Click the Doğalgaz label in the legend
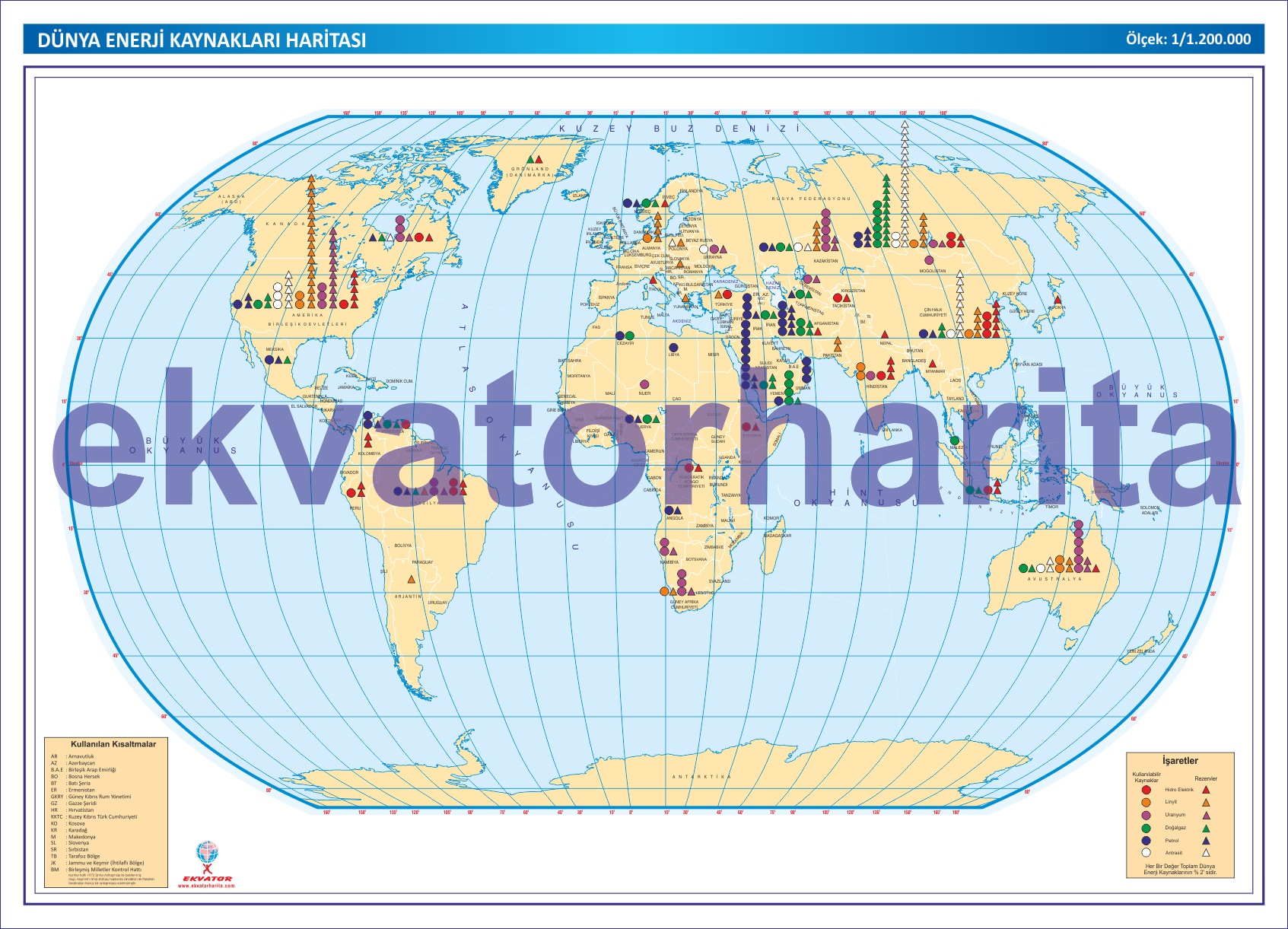The image size is (1288, 929). click(1175, 828)
